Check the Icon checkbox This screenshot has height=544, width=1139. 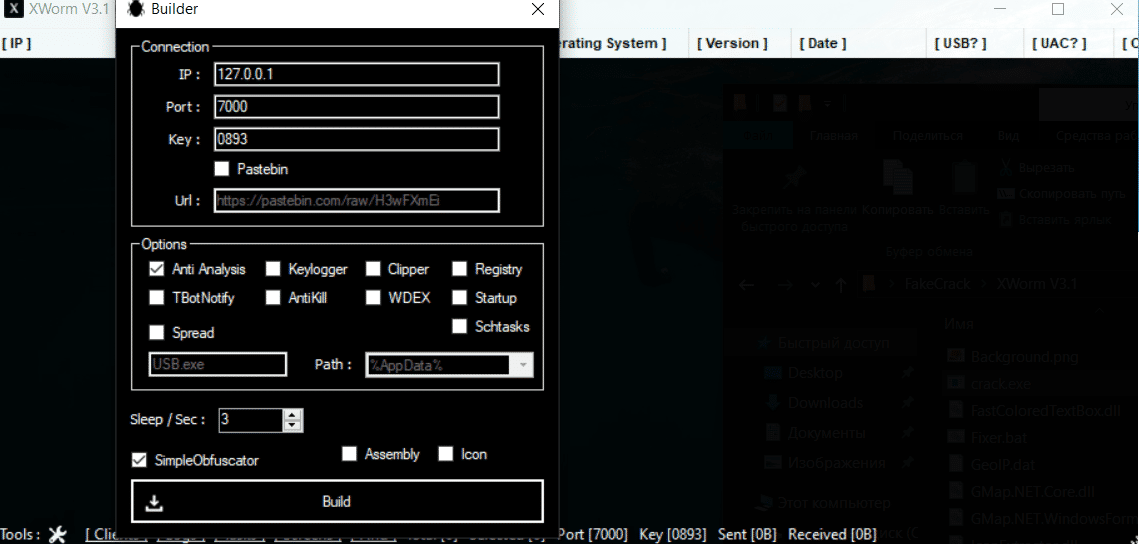(x=446, y=454)
